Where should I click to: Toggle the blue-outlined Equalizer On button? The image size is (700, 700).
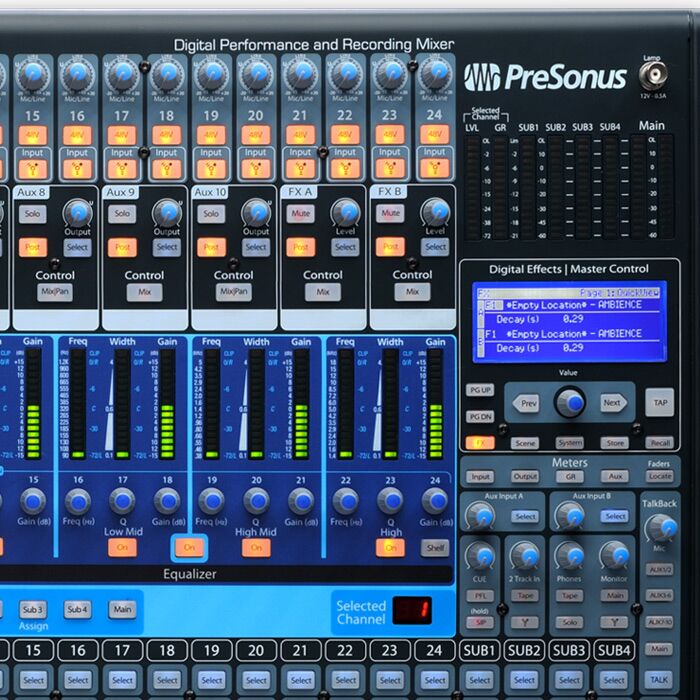coord(189,547)
